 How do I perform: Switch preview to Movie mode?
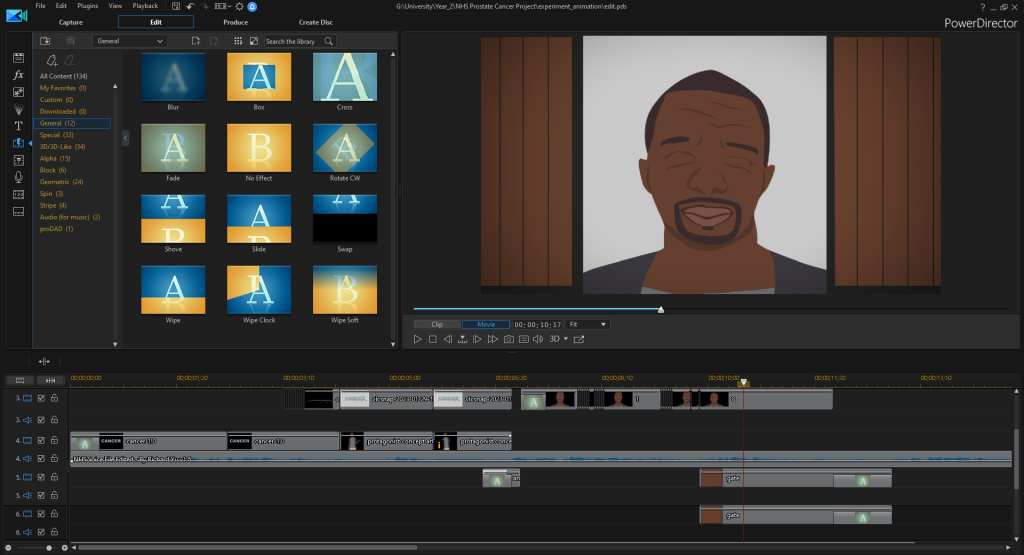pyautogui.click(x=486, y=325)
